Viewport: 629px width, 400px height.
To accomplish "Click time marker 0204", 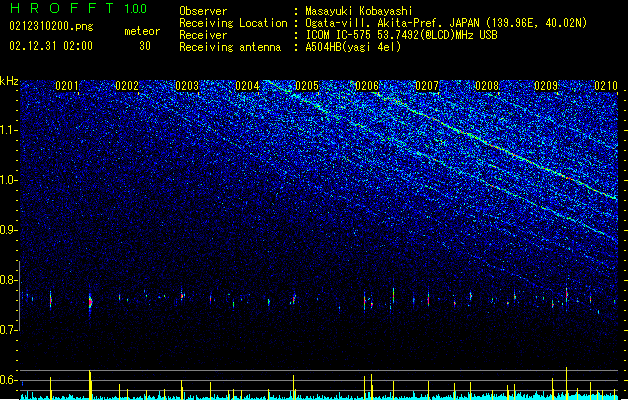I will click(247, 86).
